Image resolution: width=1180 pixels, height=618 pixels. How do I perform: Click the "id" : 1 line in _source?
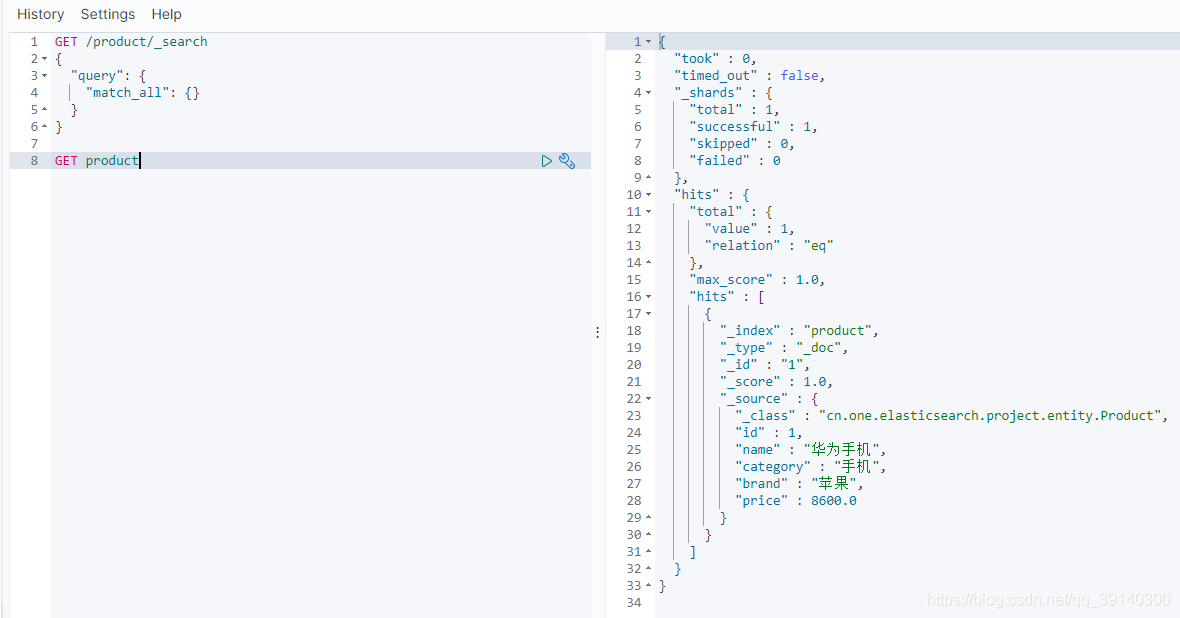[769, 434]
